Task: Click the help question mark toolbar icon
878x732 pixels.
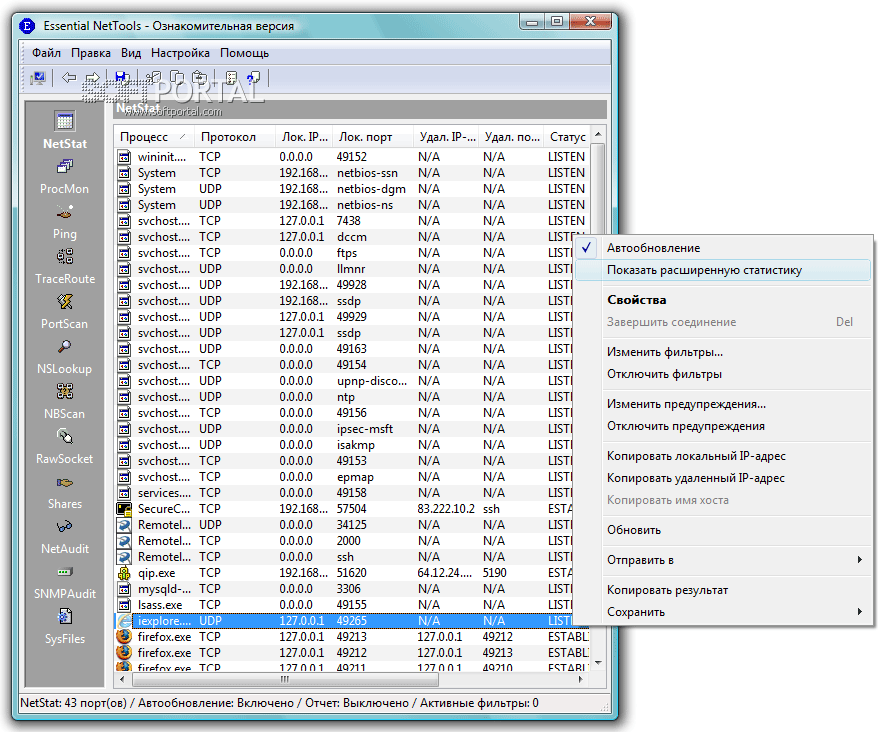Action: (254, 78)
